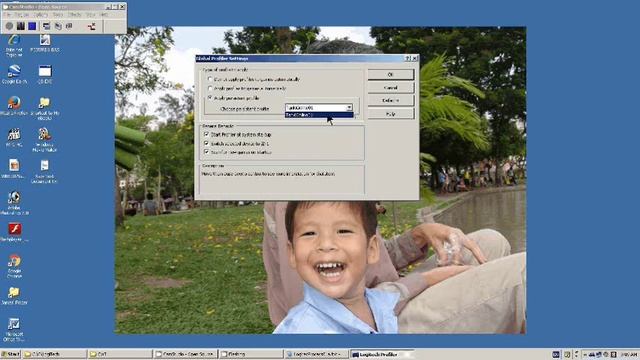
Task: Click the fifth CamStudio toolbar icon
Action: (x=58, y=26)
